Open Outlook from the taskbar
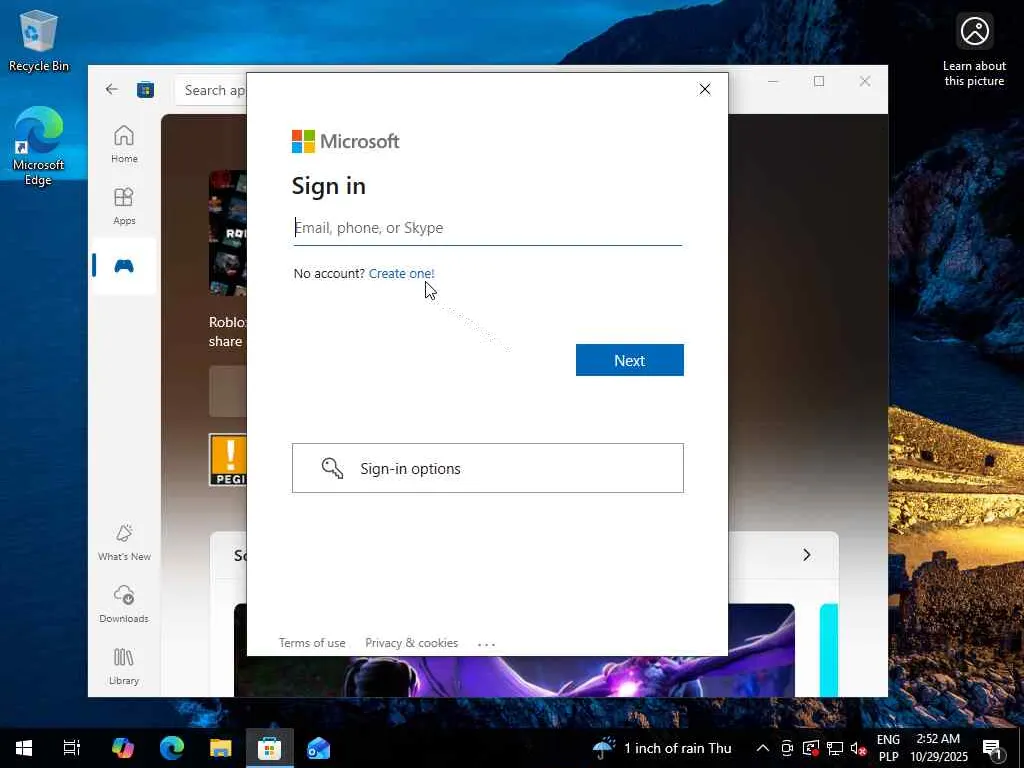This screenshot has height=768, width=1024. pyautogui.click(x=319, y=748)
